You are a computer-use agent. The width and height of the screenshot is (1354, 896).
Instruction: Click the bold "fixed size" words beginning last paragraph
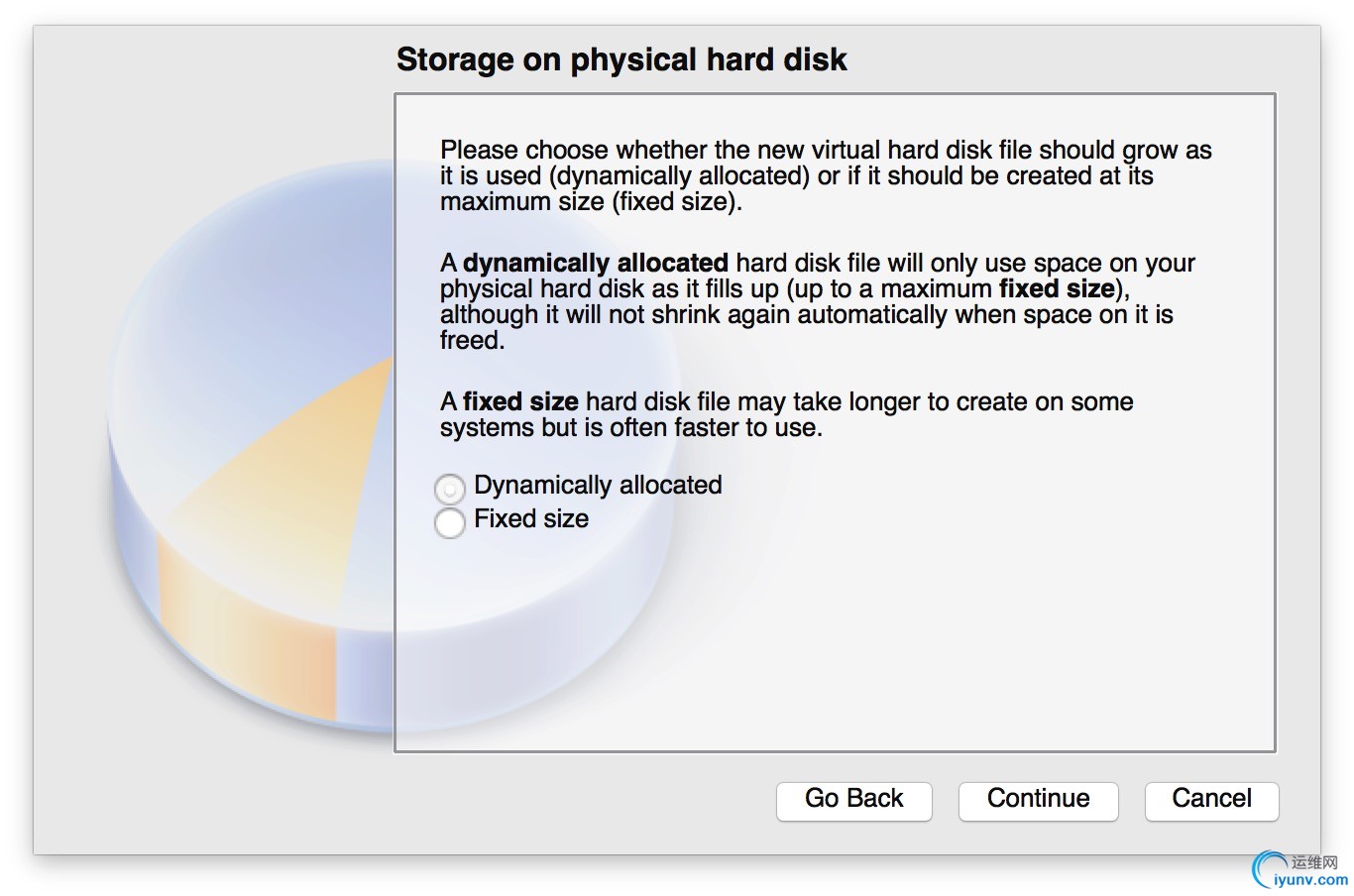[x=520, y=401]
